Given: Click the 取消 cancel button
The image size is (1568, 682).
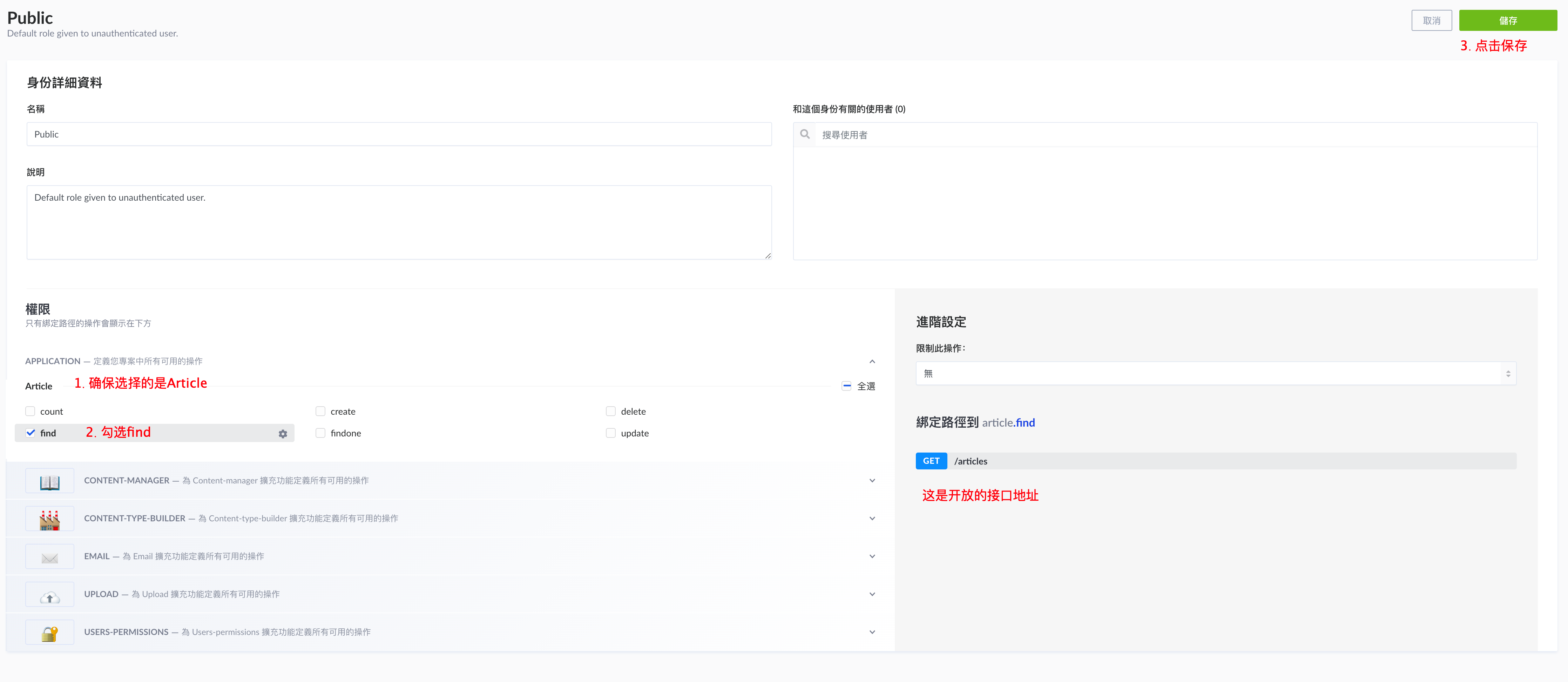Looking at the screenshot, I should pyautogui.click(x=1431, y=21).
